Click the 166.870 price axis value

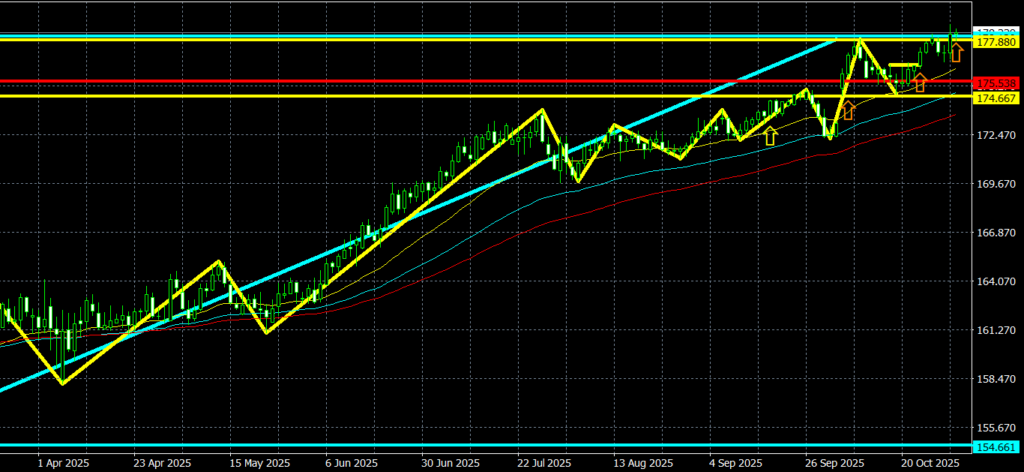coord(996,233)
